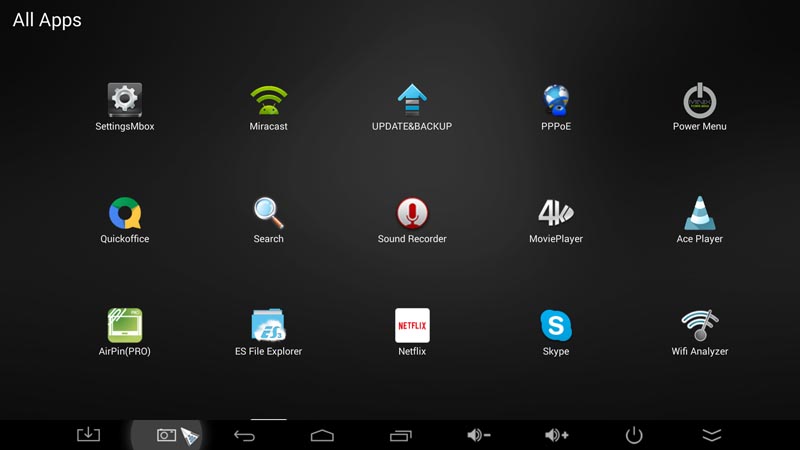Launch Ace Player cone icon
Screen dimensions: 800x450
point(699,213)
